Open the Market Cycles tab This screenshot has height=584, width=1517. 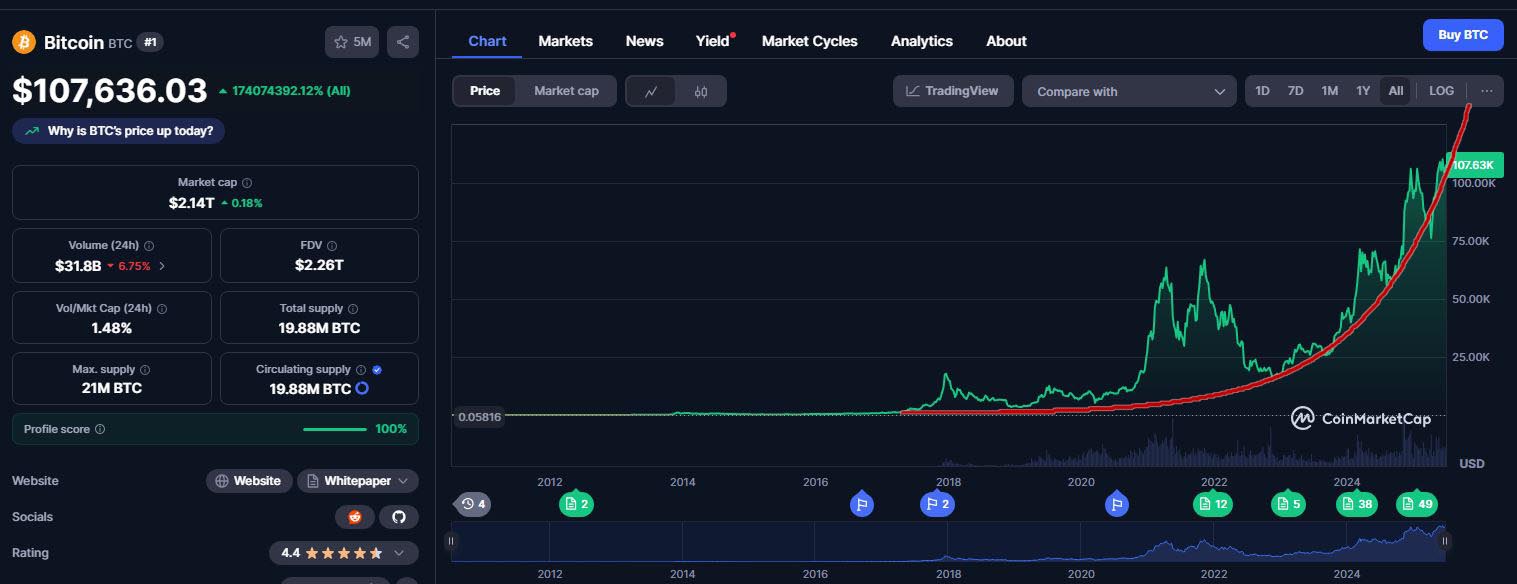pos(810,41)
